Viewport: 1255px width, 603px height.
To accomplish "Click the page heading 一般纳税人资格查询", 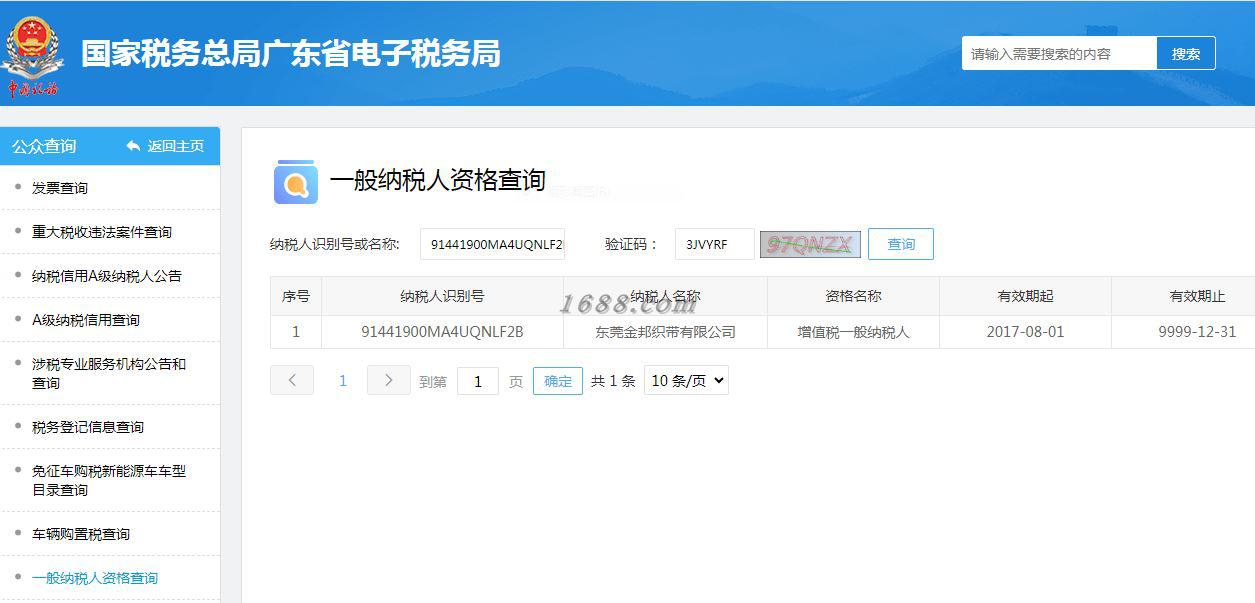I will pyautogui.click(x=438, y=180).
